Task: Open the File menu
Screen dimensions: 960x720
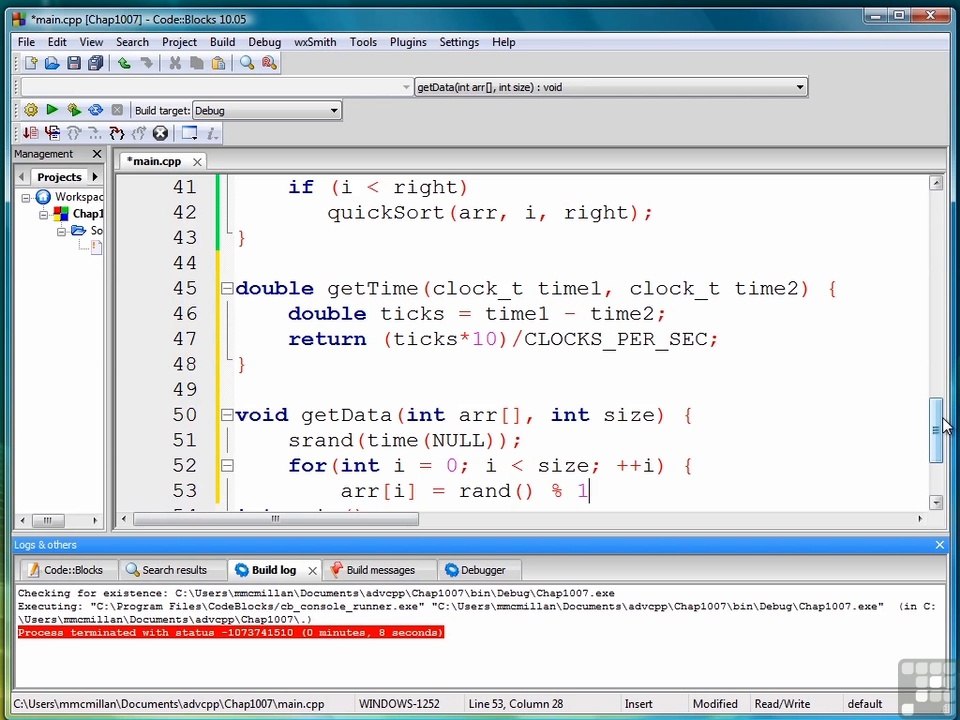Action: pyautogui.click(x=26, y=42)
